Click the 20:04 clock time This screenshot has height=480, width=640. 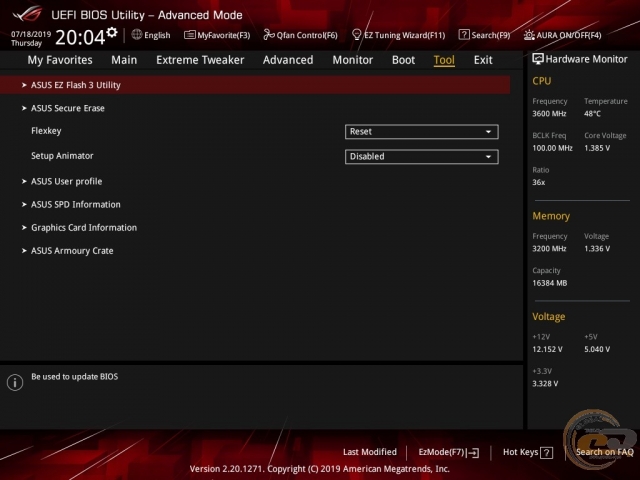[x=80, y=37]
